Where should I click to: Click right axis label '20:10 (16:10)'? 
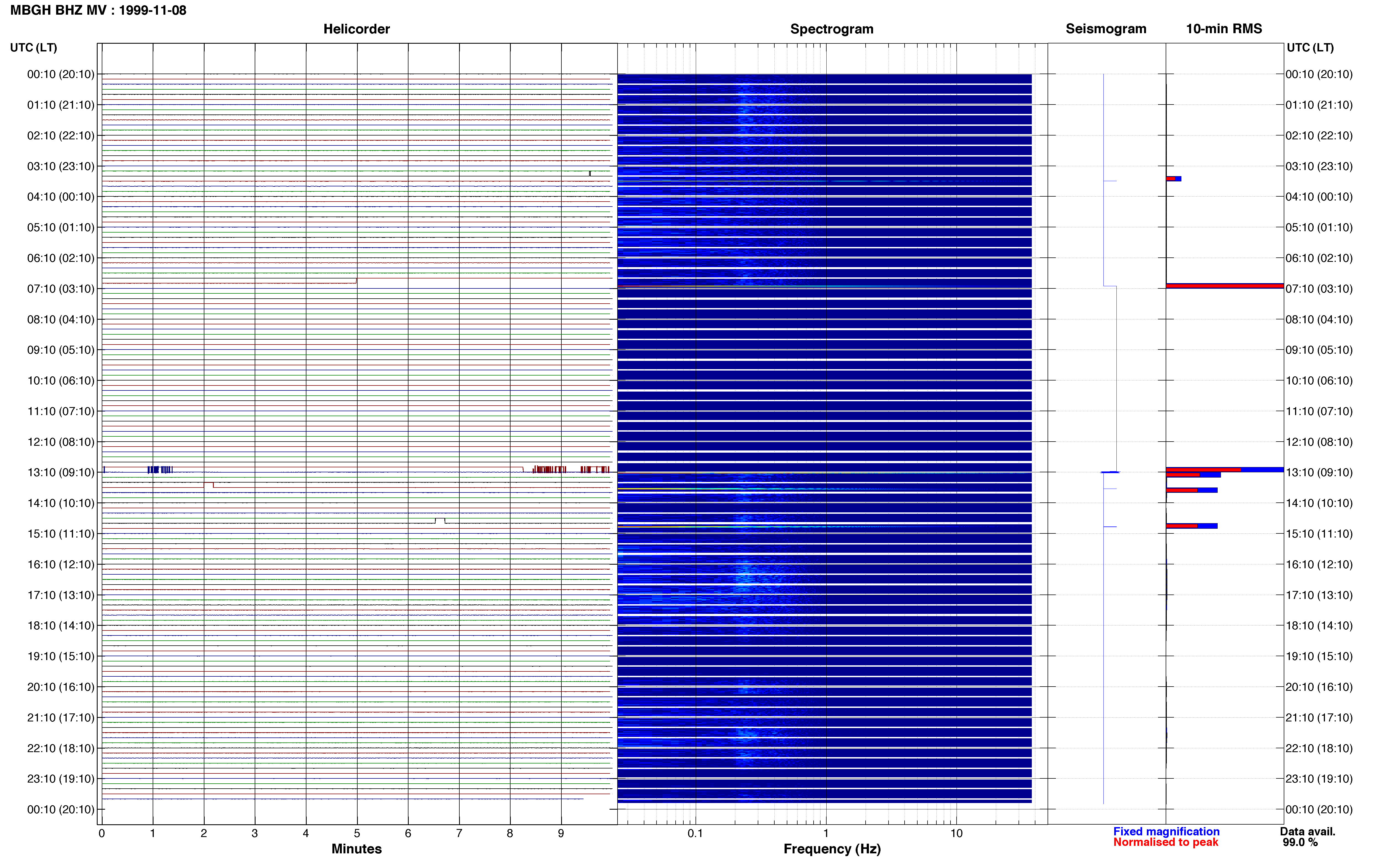tap(1319, 687)
